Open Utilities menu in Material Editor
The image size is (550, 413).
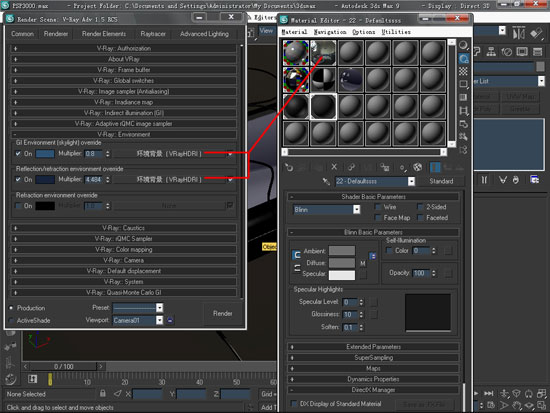click(x=396, y=32)
